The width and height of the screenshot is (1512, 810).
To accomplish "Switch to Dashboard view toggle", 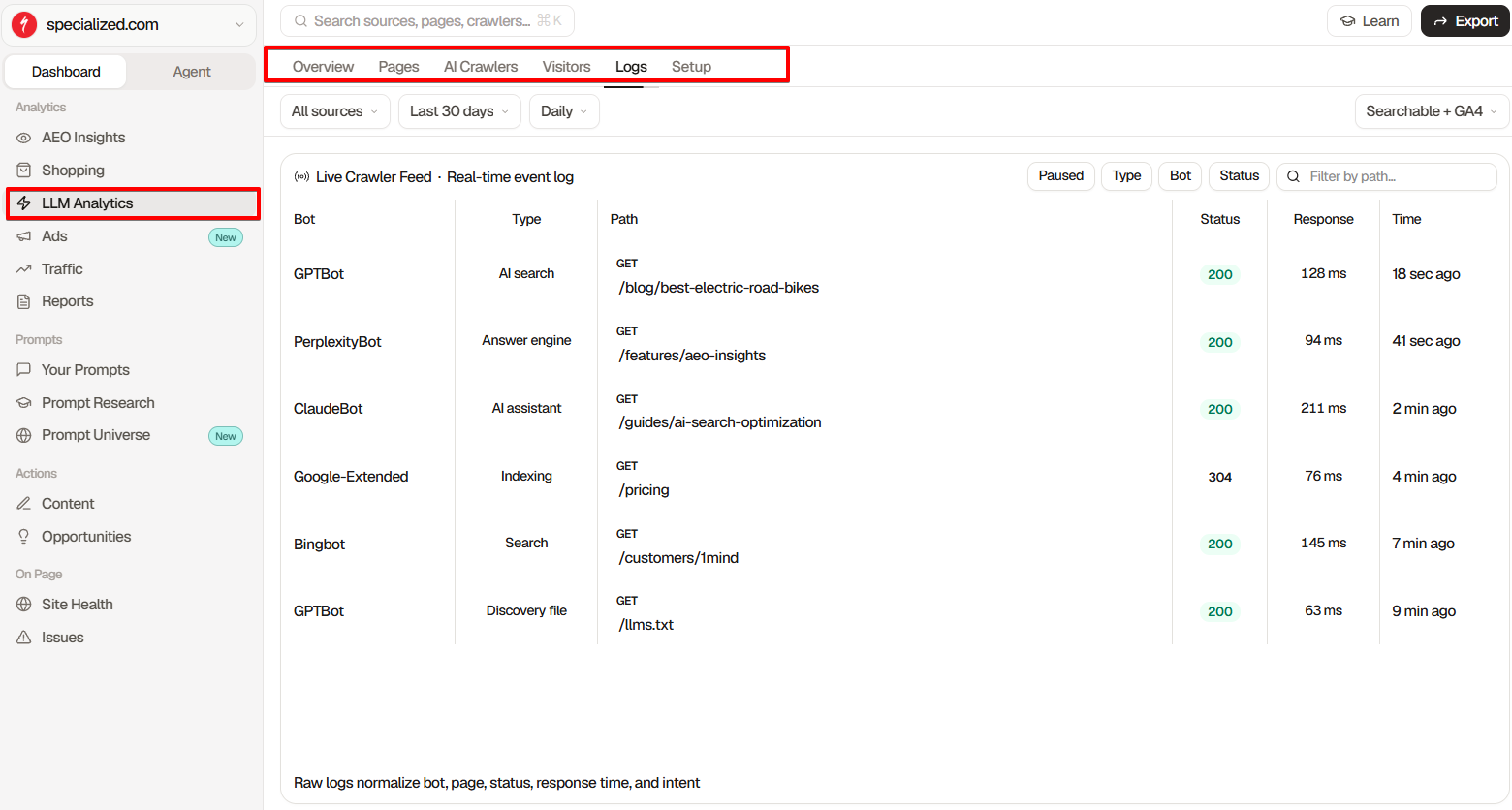I will pyautogui.click(x=66, y=72).
